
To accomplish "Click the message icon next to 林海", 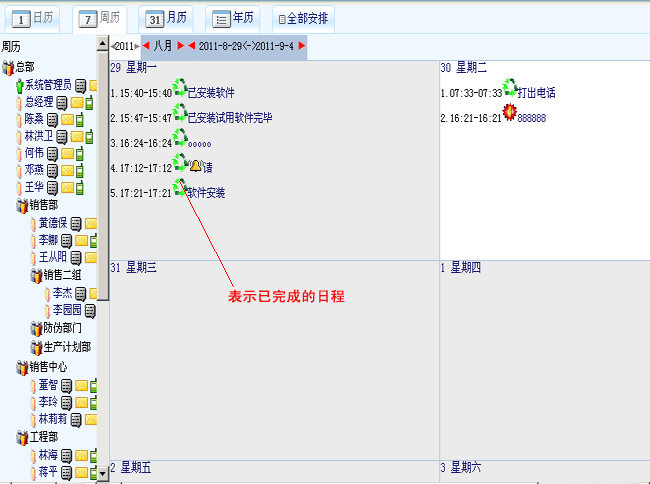I will click(x=66, y=455).
